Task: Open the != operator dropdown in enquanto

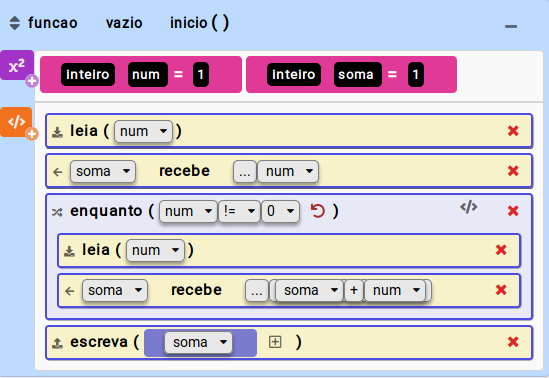Action: (239, 211)
